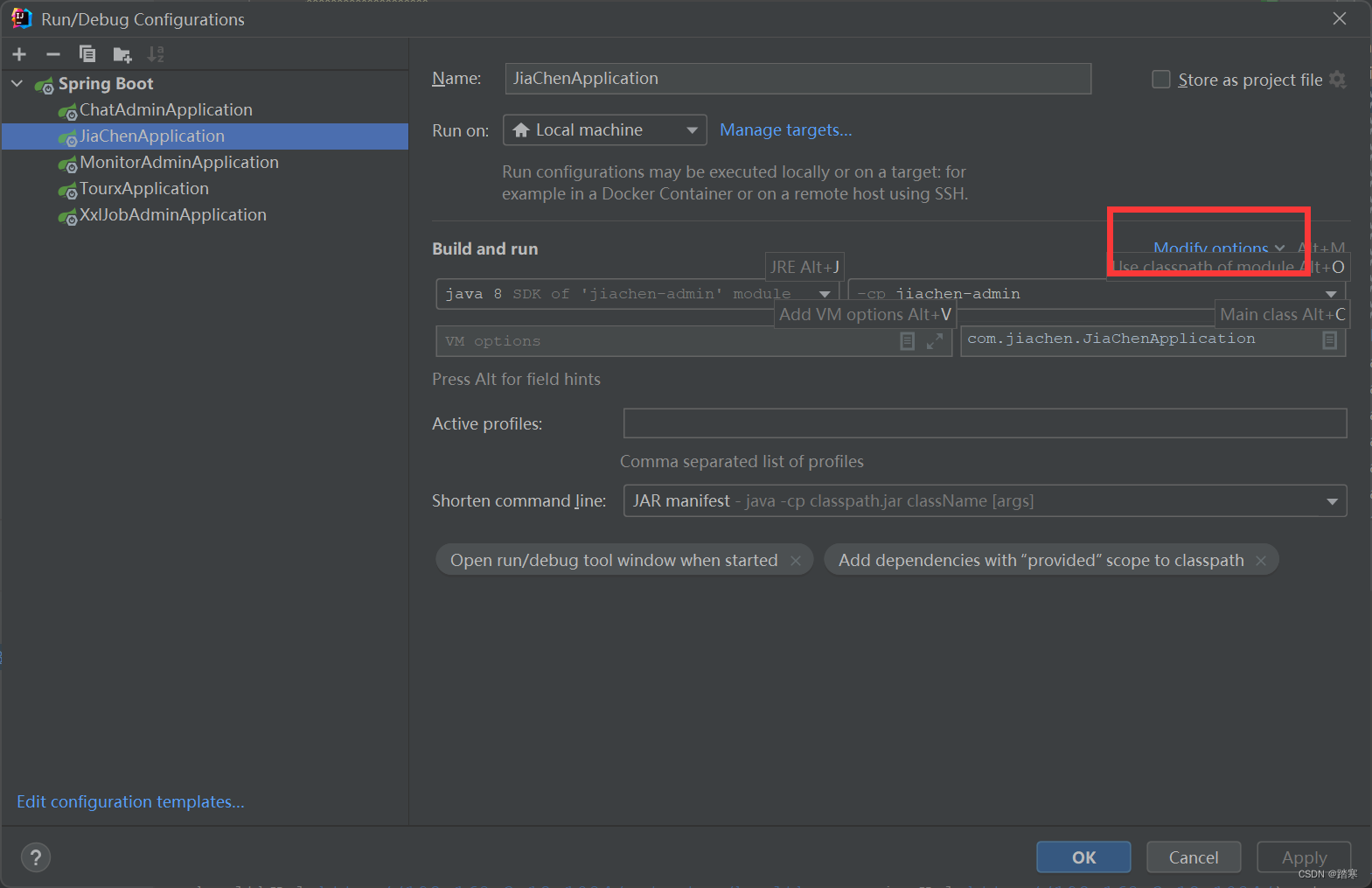
Task: Browse for main class icon
Action: click(1329, 340)
